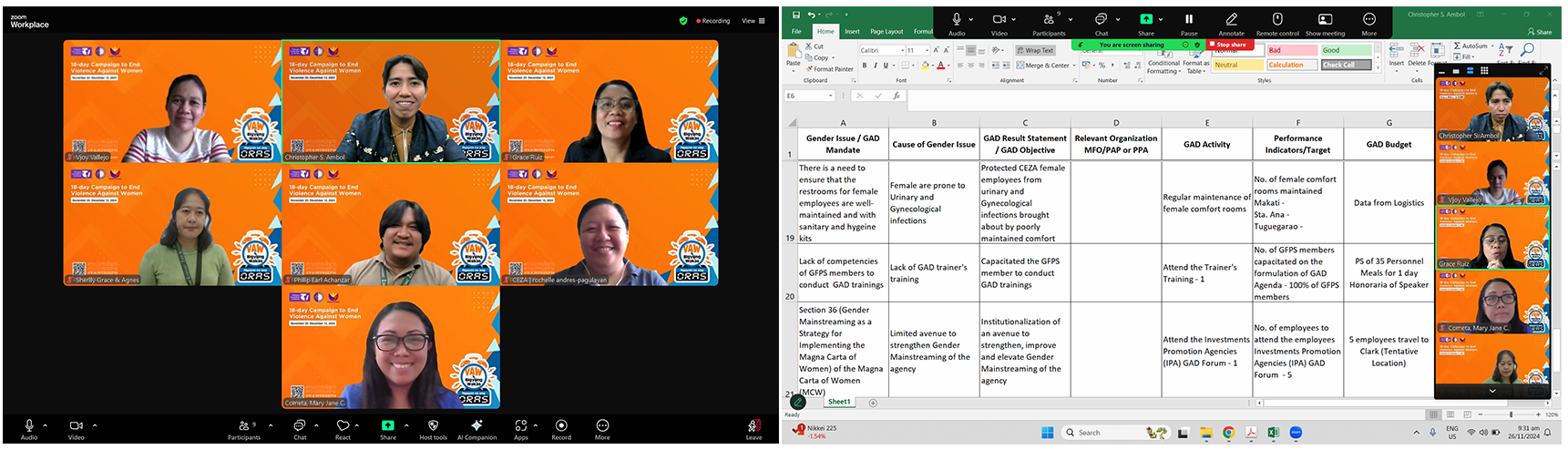Switch to Excel Insert tab
The height and width of the screenshot is (450, 1568).
(852, 31)
